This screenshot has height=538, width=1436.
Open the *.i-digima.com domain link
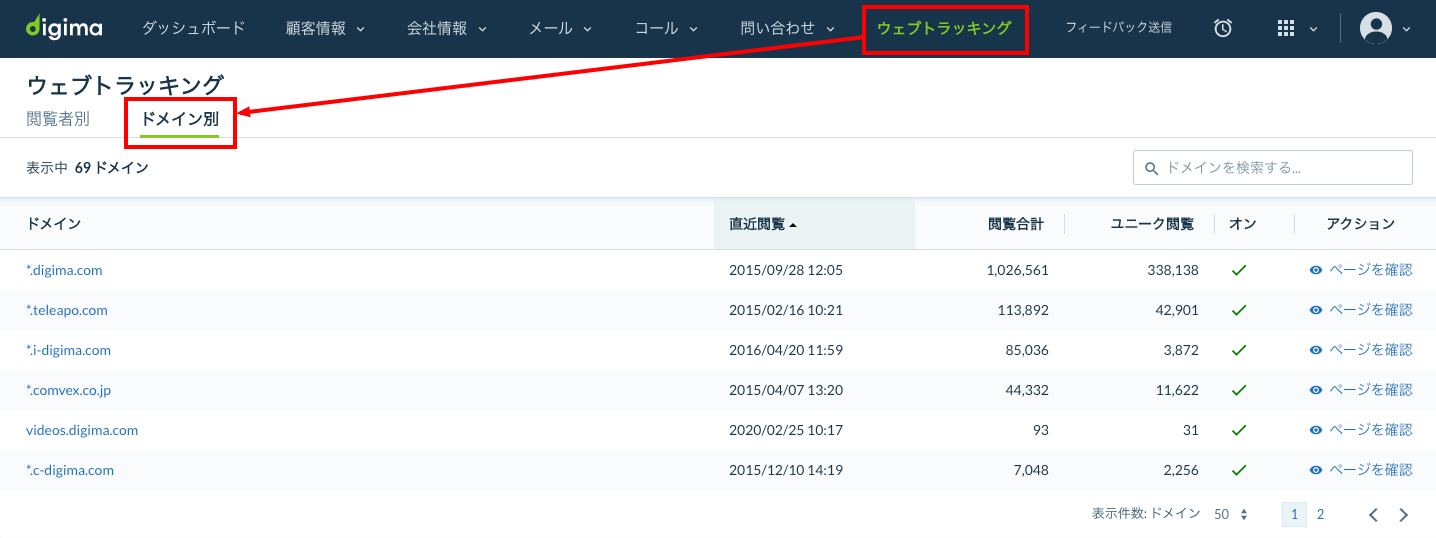68,350
